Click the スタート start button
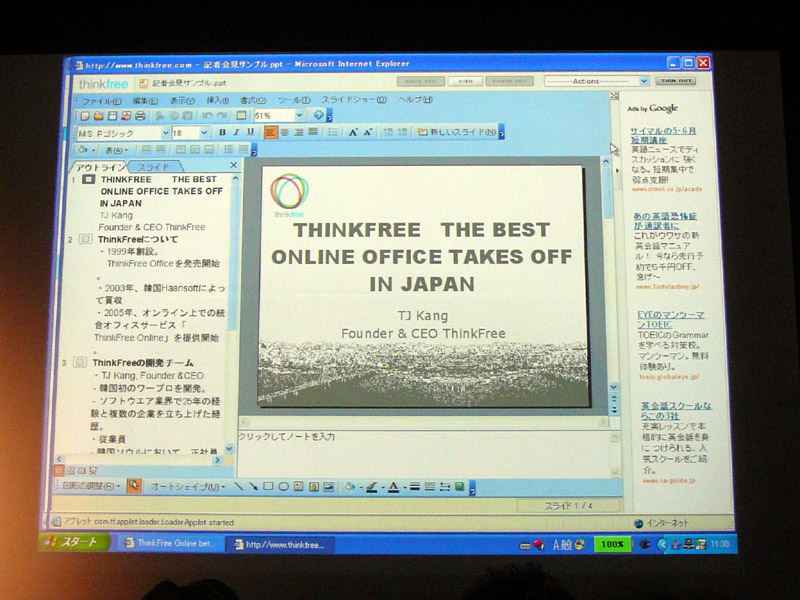The image size is (800, 600). coord(74,541)
